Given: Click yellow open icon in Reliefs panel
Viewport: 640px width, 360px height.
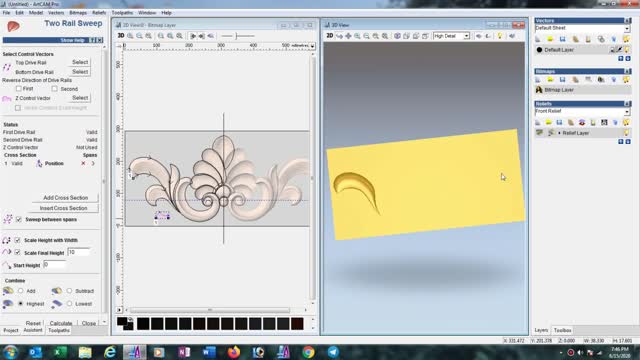Looking at the screenshot, I should [549, 122].
